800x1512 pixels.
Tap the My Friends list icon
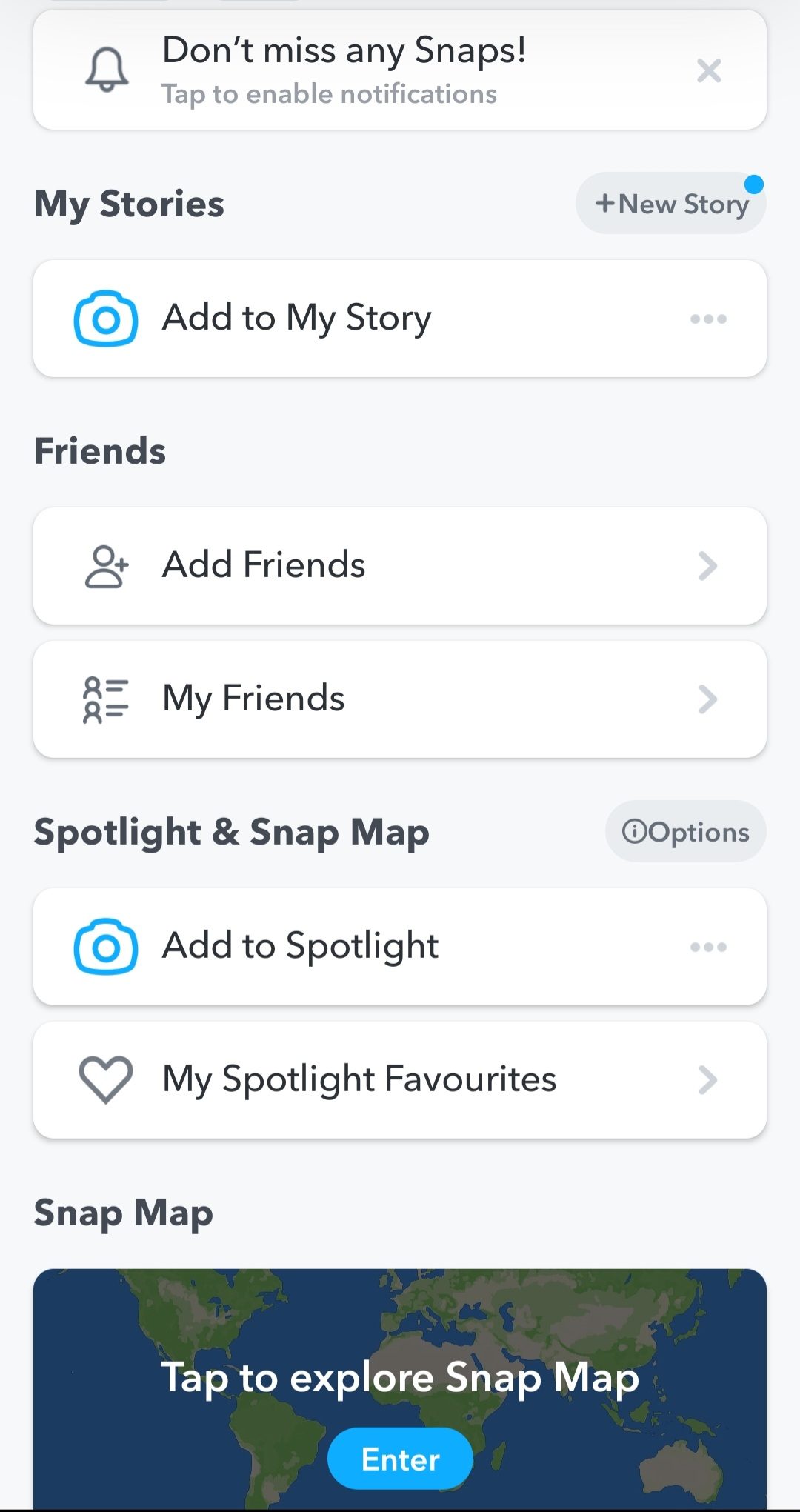click(x=106, y=699)
